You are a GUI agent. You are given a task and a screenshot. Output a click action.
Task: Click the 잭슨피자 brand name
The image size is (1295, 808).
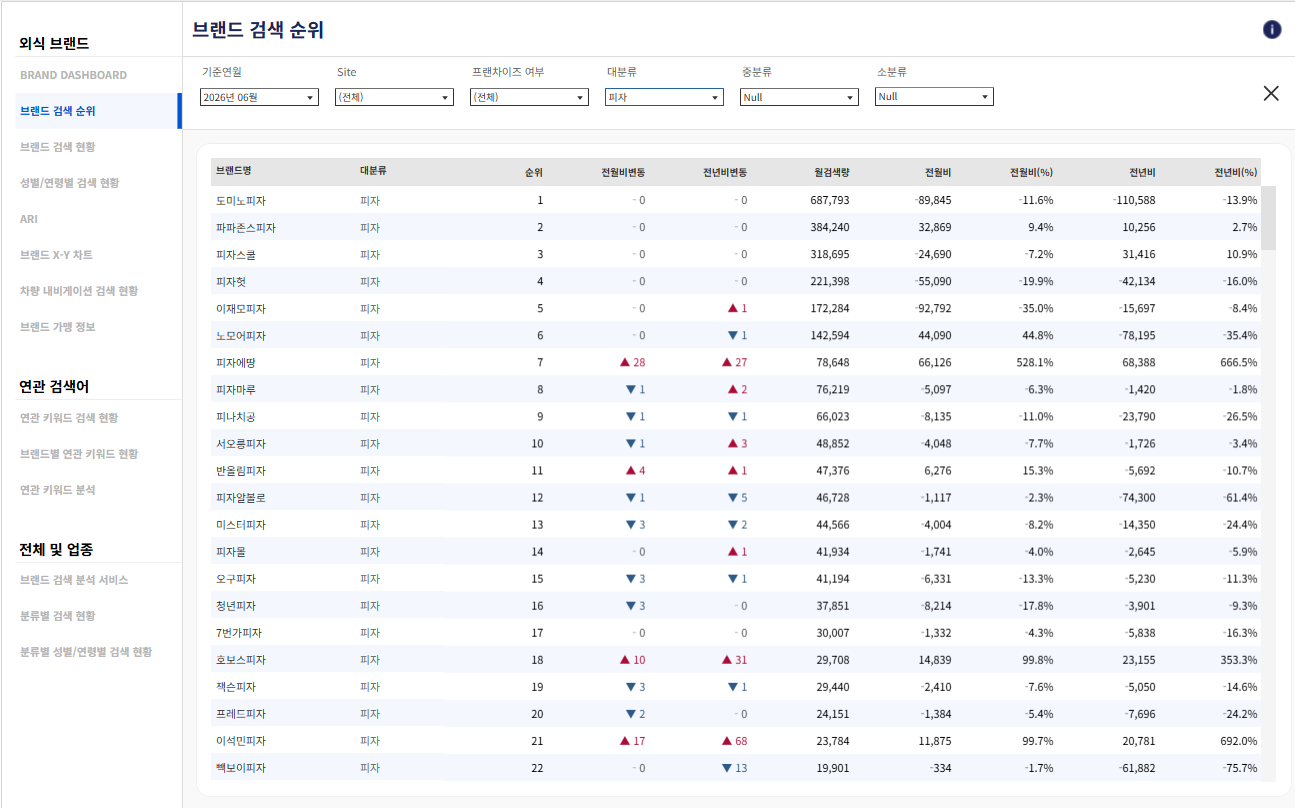(x=235, y=687)
